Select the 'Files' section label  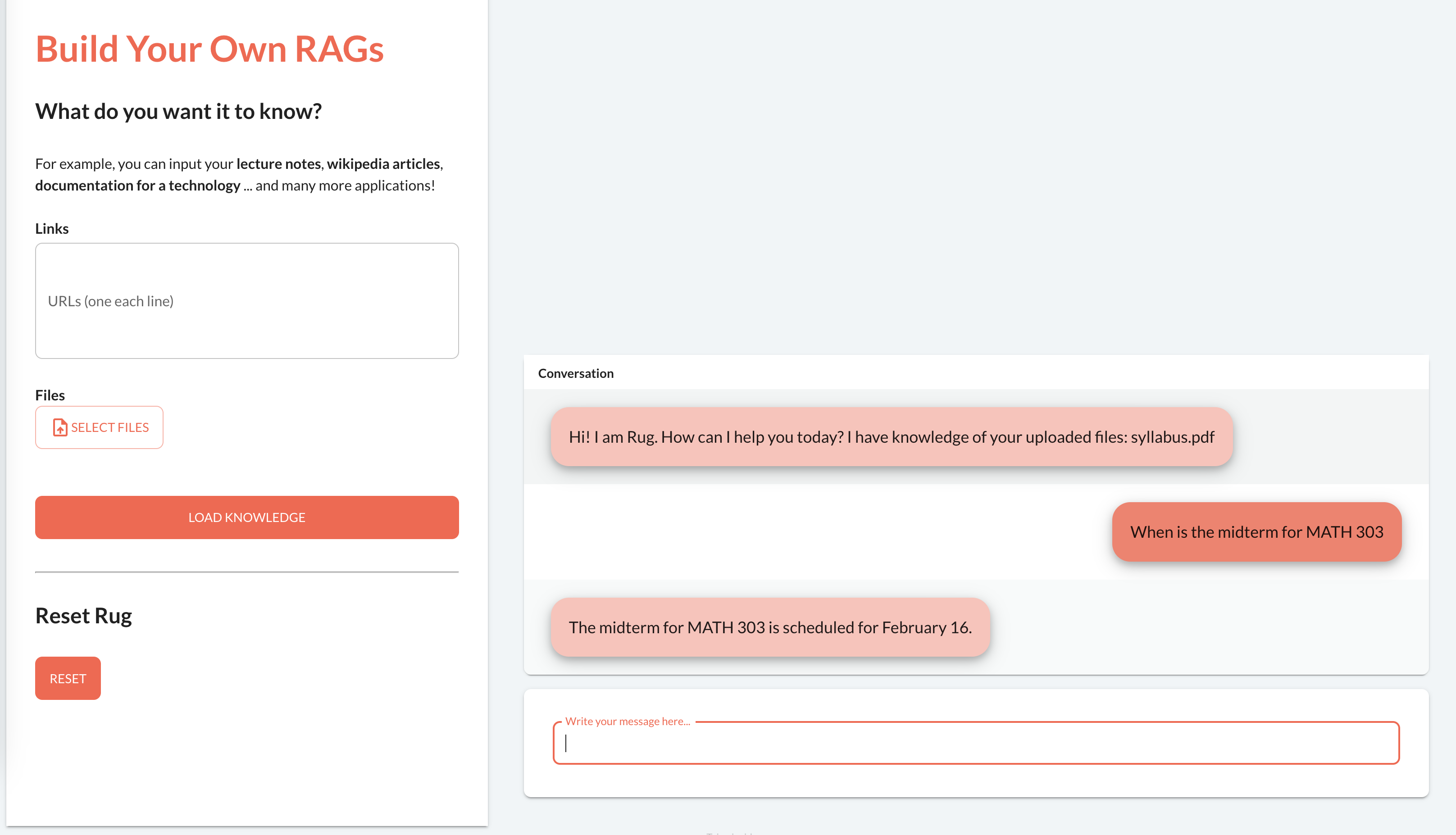(49, 395)
